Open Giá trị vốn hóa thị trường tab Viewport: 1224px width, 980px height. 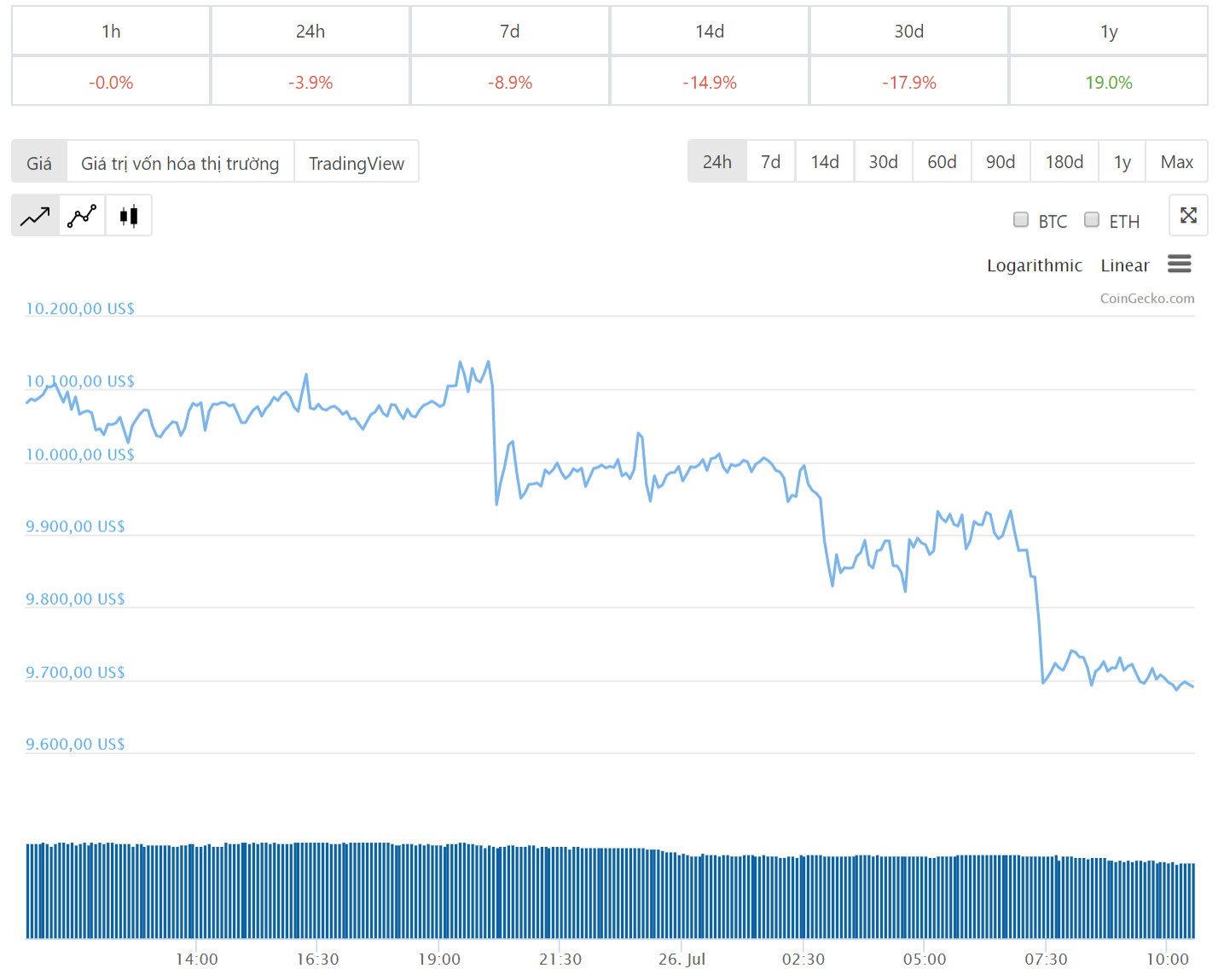point(180,162)
